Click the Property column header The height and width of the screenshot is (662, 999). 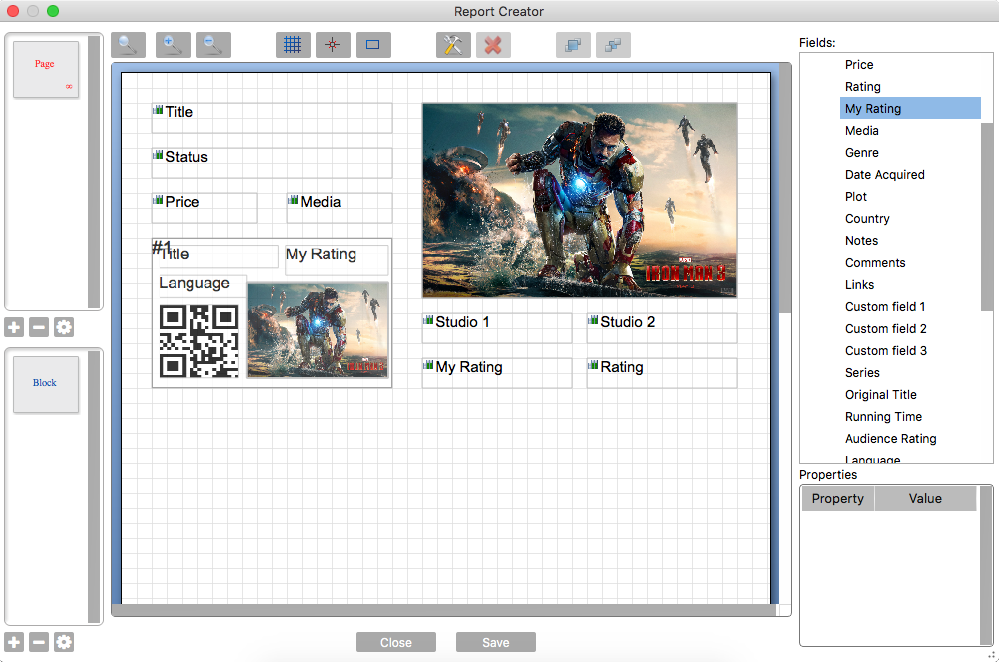pyautogui.click(x=838, y=498)
